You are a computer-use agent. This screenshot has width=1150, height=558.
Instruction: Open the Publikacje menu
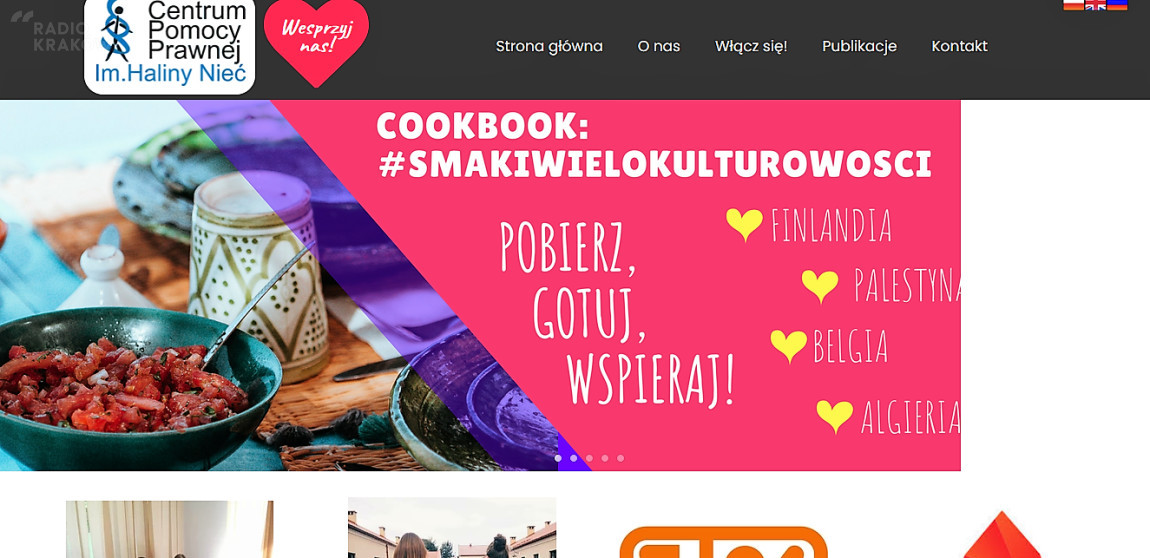coord(860,46)
